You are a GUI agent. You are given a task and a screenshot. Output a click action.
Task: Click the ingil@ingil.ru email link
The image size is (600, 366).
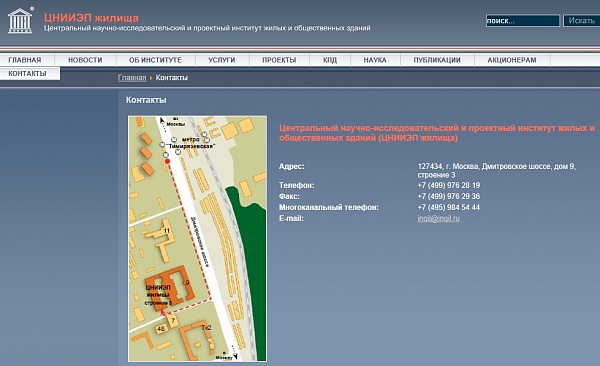click(x=439, y=219)
